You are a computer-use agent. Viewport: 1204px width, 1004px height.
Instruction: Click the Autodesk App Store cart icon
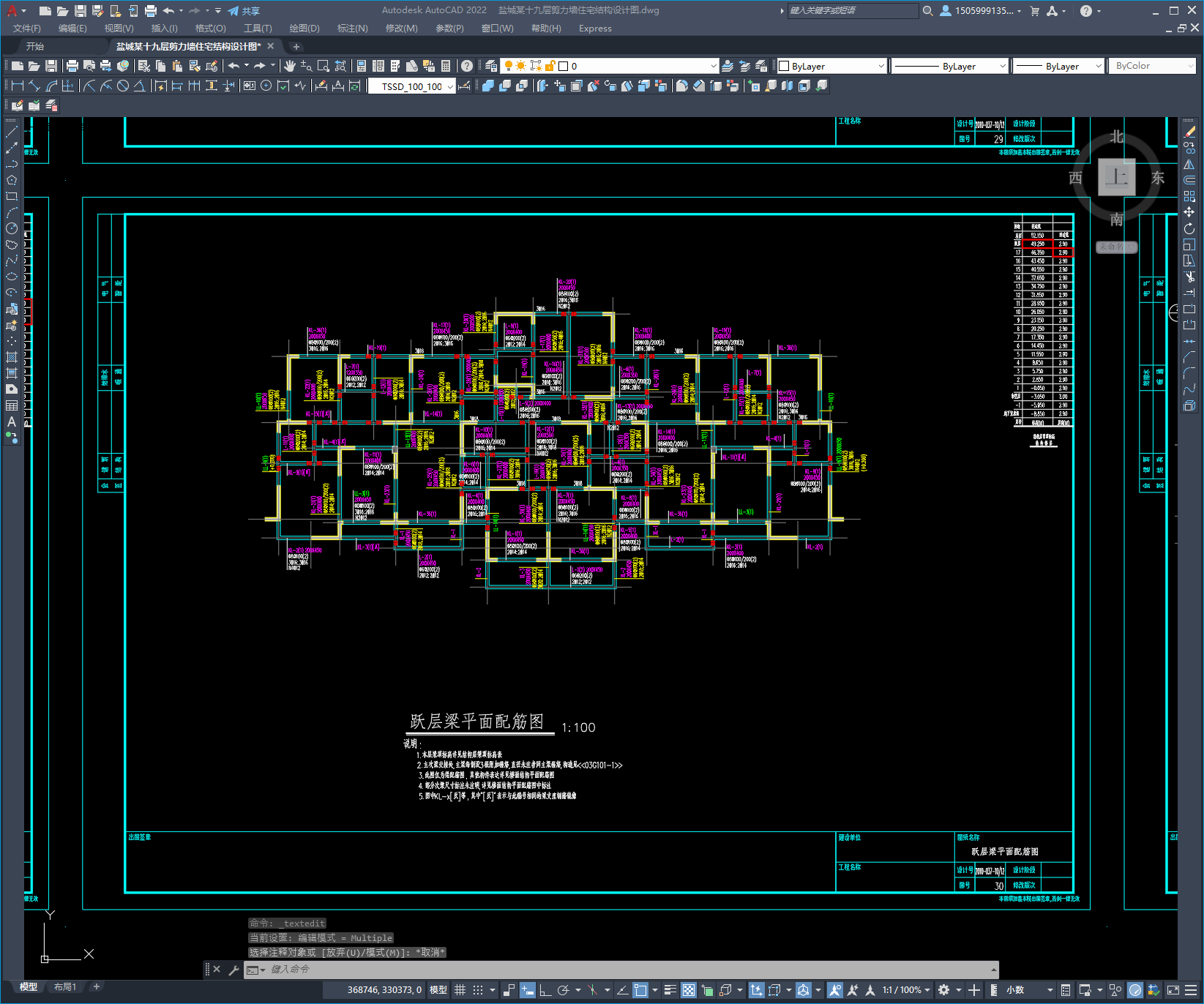coord(1035,11)
